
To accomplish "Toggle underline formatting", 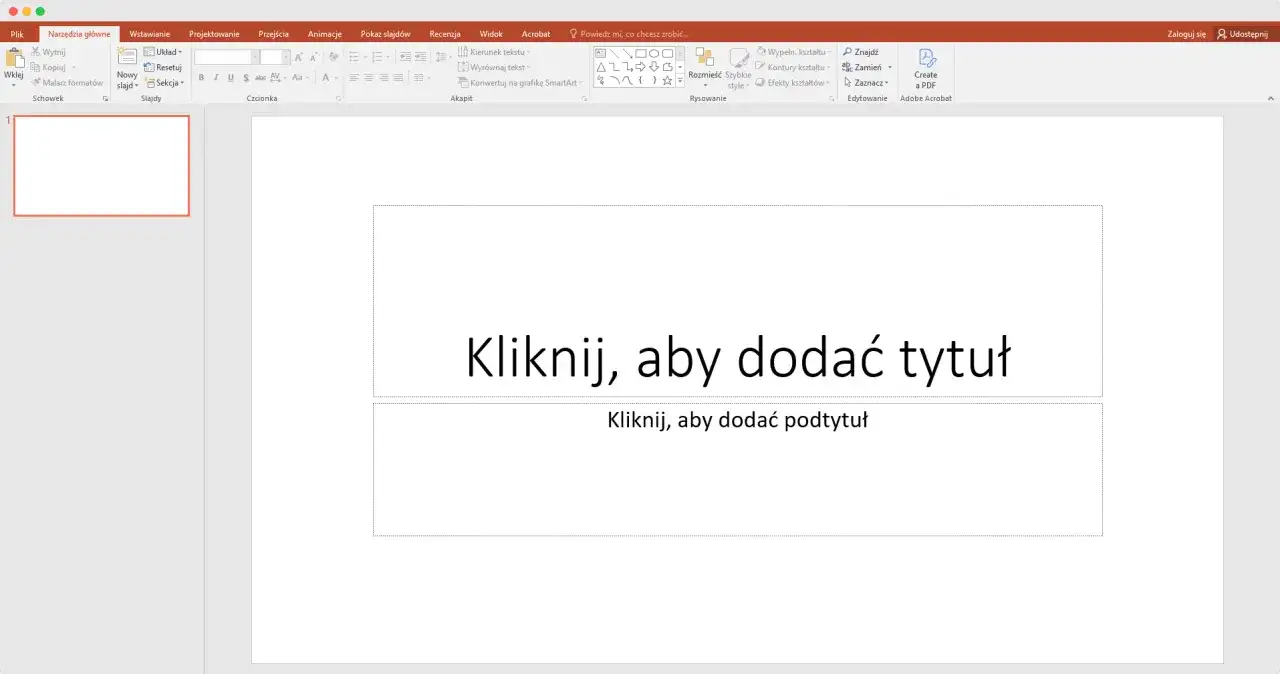I will tap(231, 77).
